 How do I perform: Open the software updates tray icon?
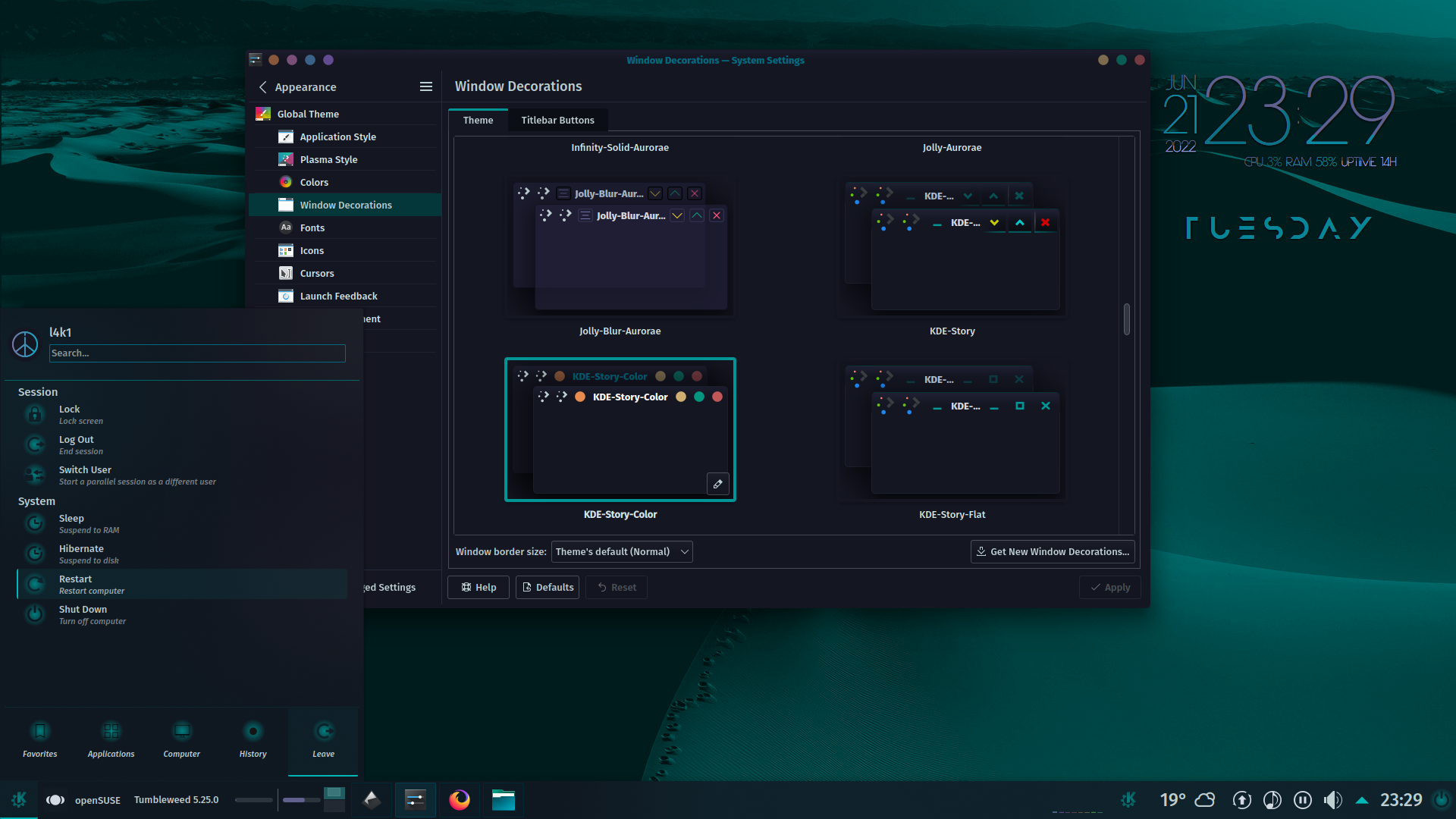click(x=1242, y=799)
